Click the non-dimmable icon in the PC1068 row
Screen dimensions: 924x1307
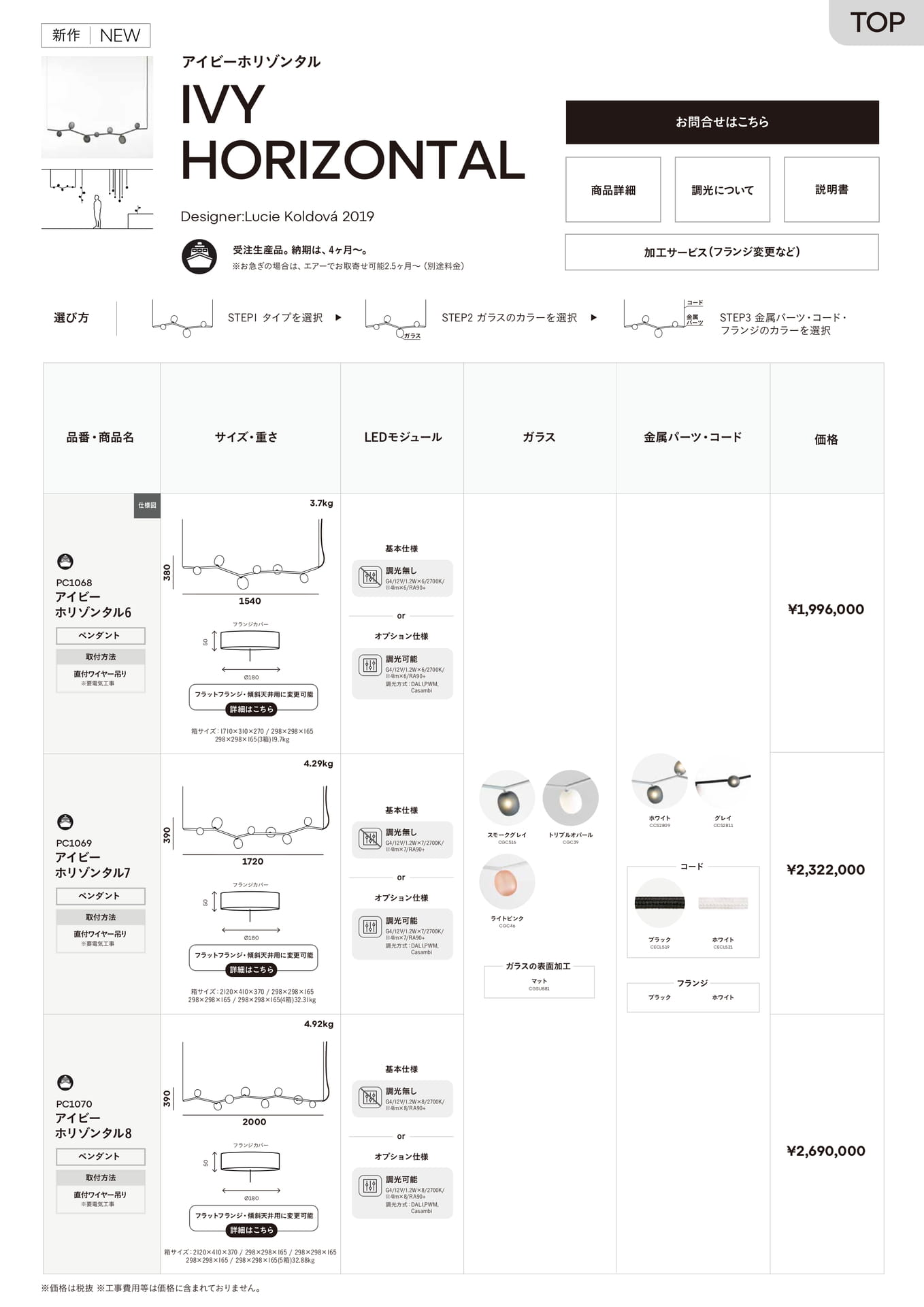click(x=370, y=577)
